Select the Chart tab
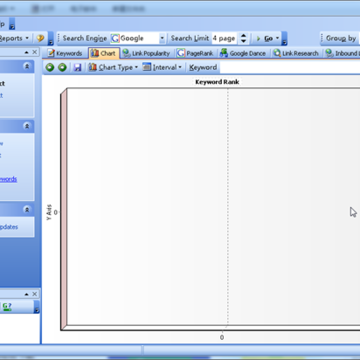 pyautogui.click(x=103, y=53)
